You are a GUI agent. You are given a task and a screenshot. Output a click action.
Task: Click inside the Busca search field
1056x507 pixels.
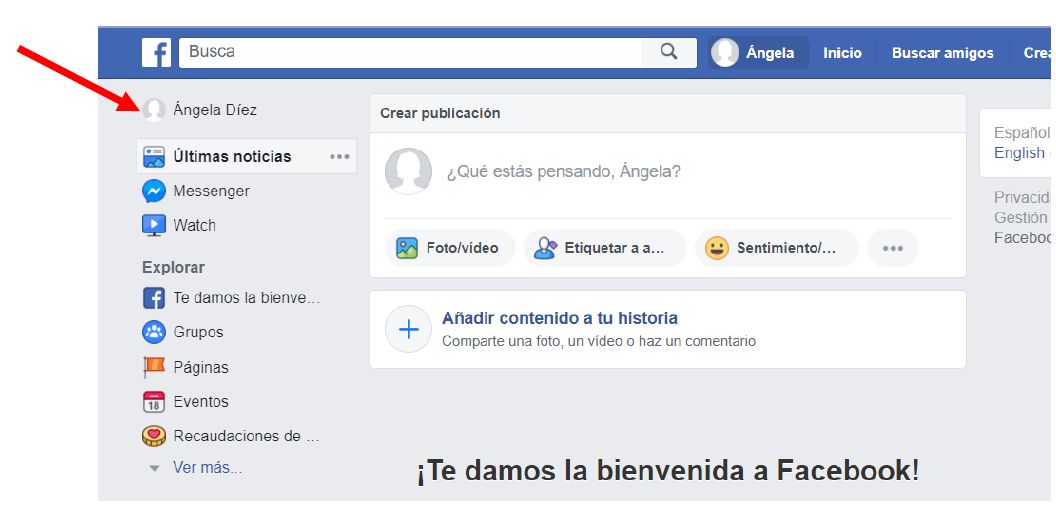coord(410,53)
